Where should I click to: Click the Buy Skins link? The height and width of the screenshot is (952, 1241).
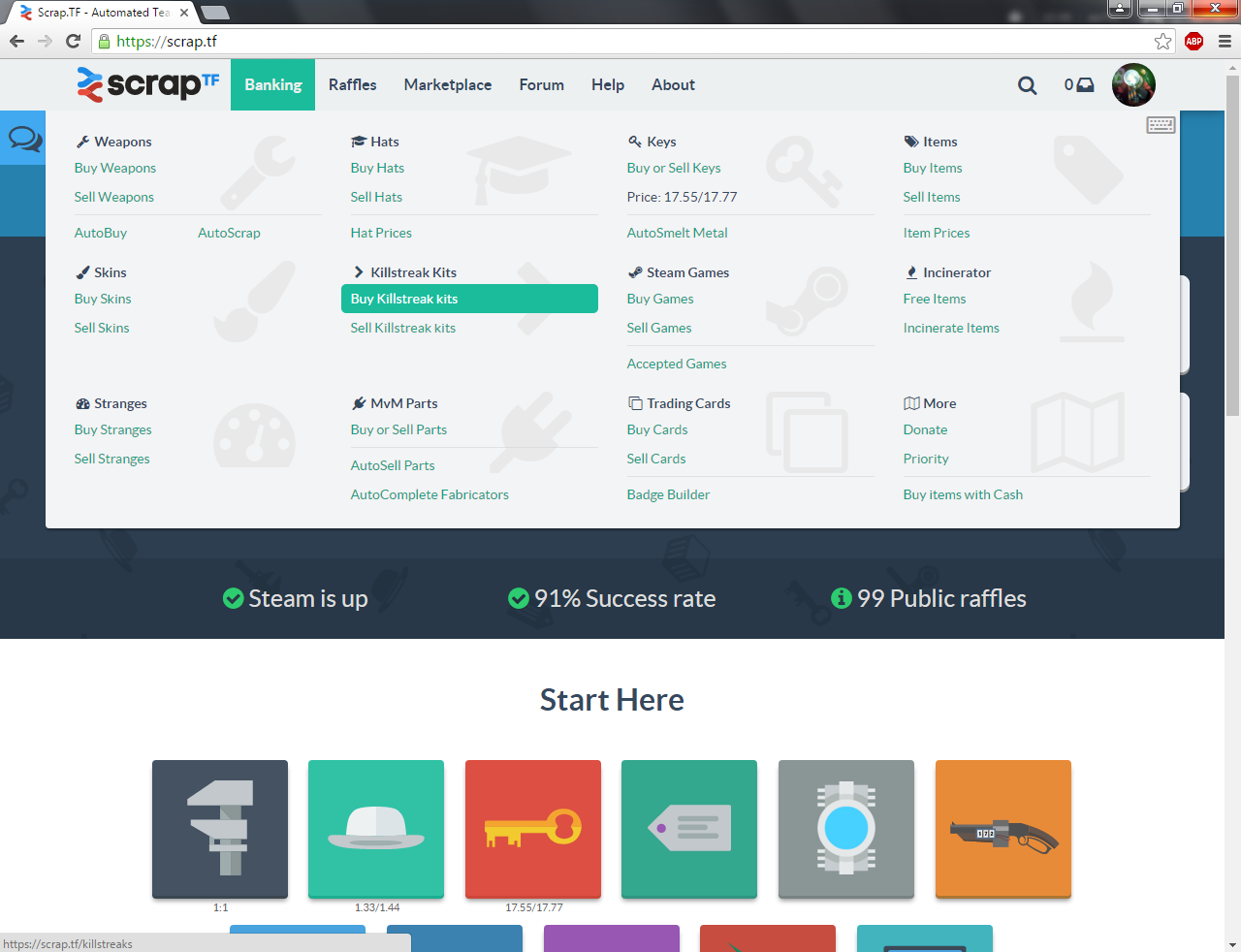tap(103, 299)
